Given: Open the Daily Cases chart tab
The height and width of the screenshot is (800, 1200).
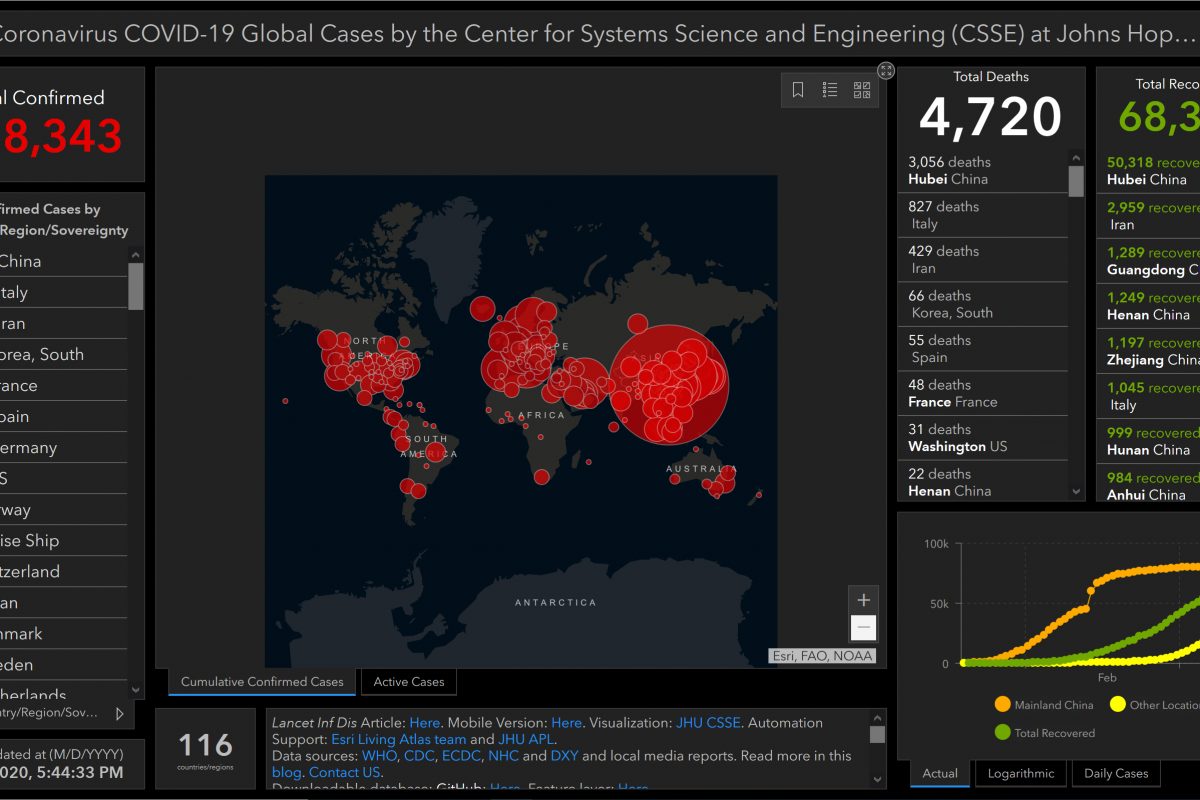Looking at the screenshot, I should [x=1116, y=773].
